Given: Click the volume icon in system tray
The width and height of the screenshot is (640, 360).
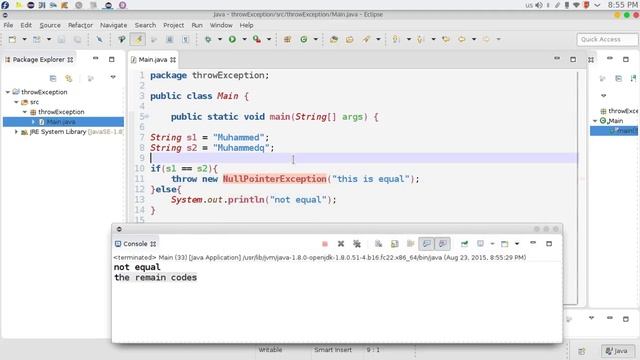Looking at the screenshot, I should click(539, 5).
